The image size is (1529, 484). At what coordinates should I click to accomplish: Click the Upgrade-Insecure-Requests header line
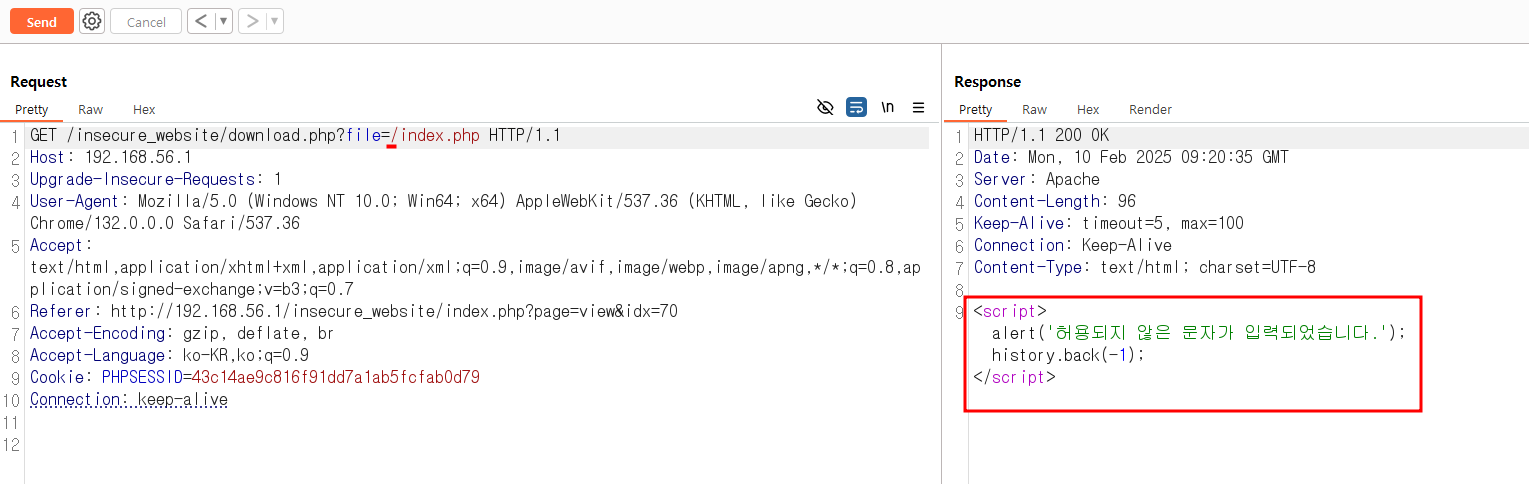[x=156, y=180]
